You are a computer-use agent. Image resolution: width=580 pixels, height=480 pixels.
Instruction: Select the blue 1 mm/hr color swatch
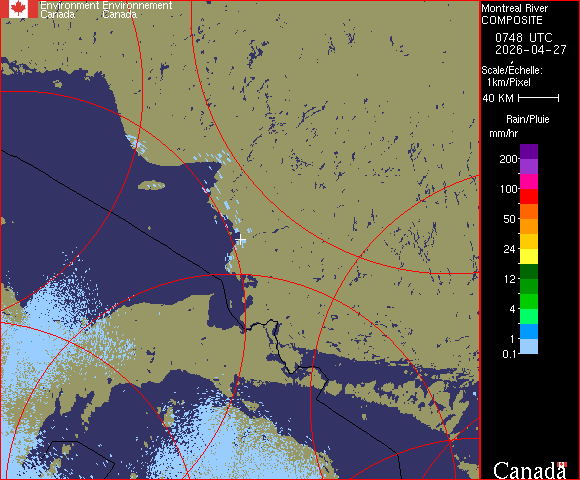529,332
